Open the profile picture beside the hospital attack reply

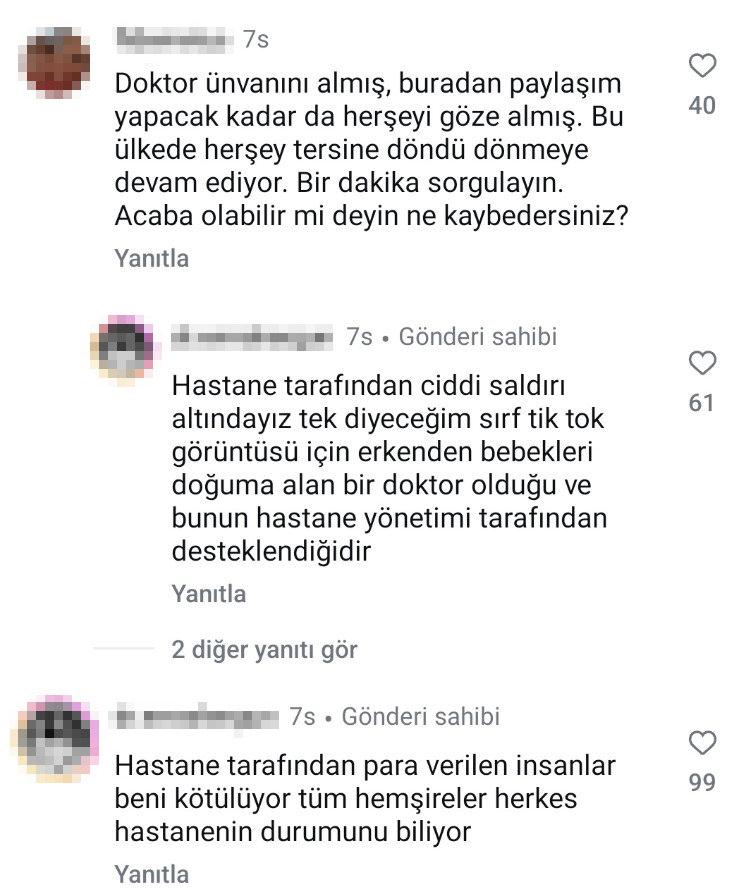pyautogui.click(x=123, y=350)
